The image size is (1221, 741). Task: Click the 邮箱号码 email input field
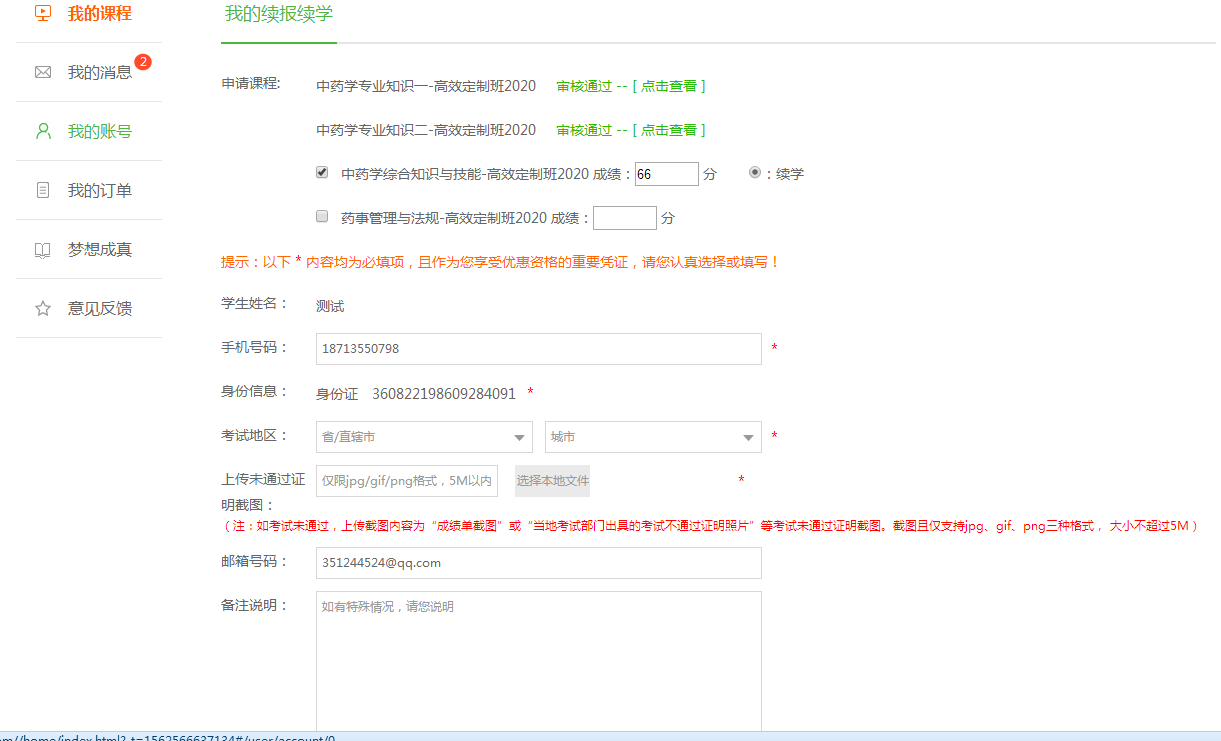(x=538, y=563)
